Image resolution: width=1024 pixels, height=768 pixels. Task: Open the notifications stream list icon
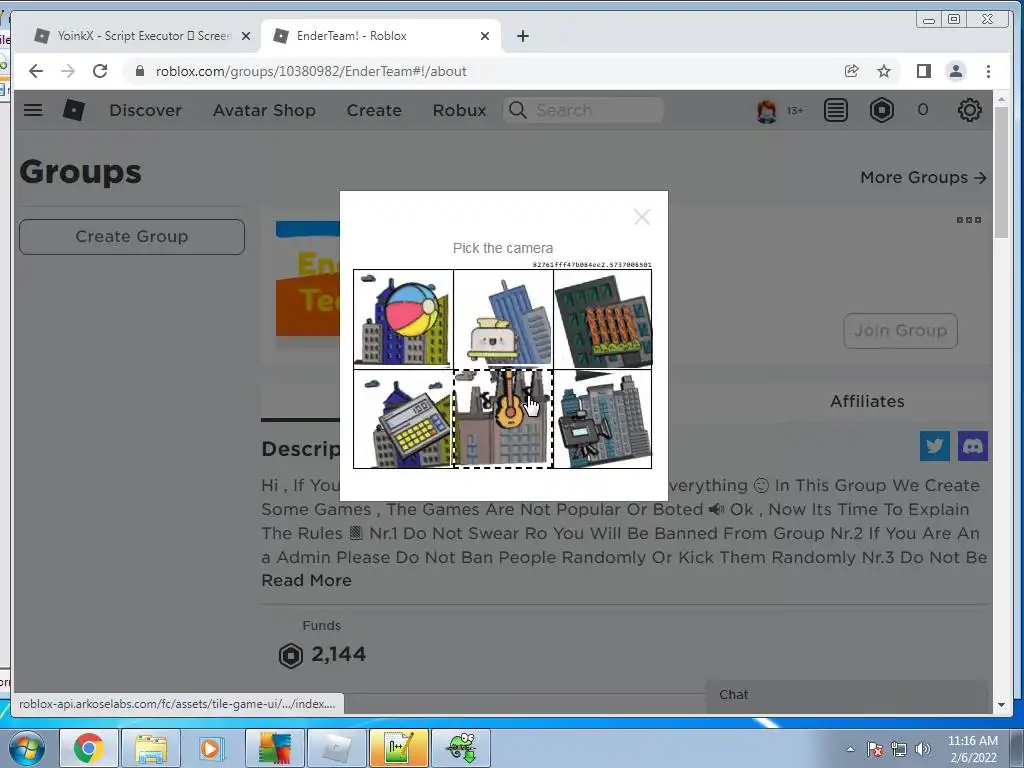pos(835,110)
